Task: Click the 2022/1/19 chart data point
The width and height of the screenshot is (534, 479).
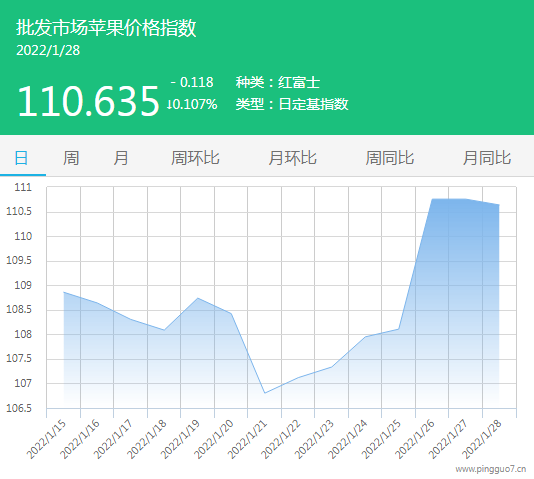Action: coord(198,298)
